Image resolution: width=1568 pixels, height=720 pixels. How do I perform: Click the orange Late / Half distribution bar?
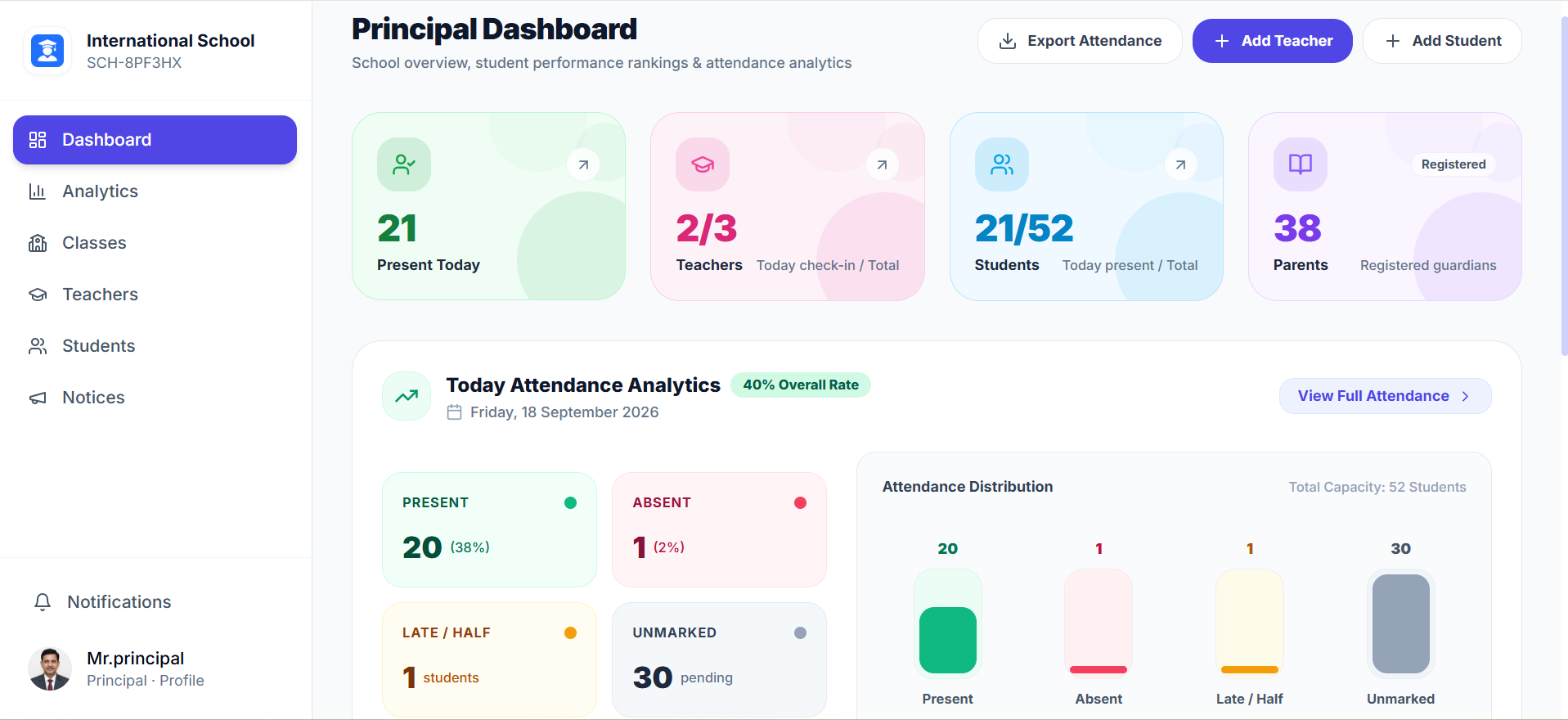click(1250, 669)
